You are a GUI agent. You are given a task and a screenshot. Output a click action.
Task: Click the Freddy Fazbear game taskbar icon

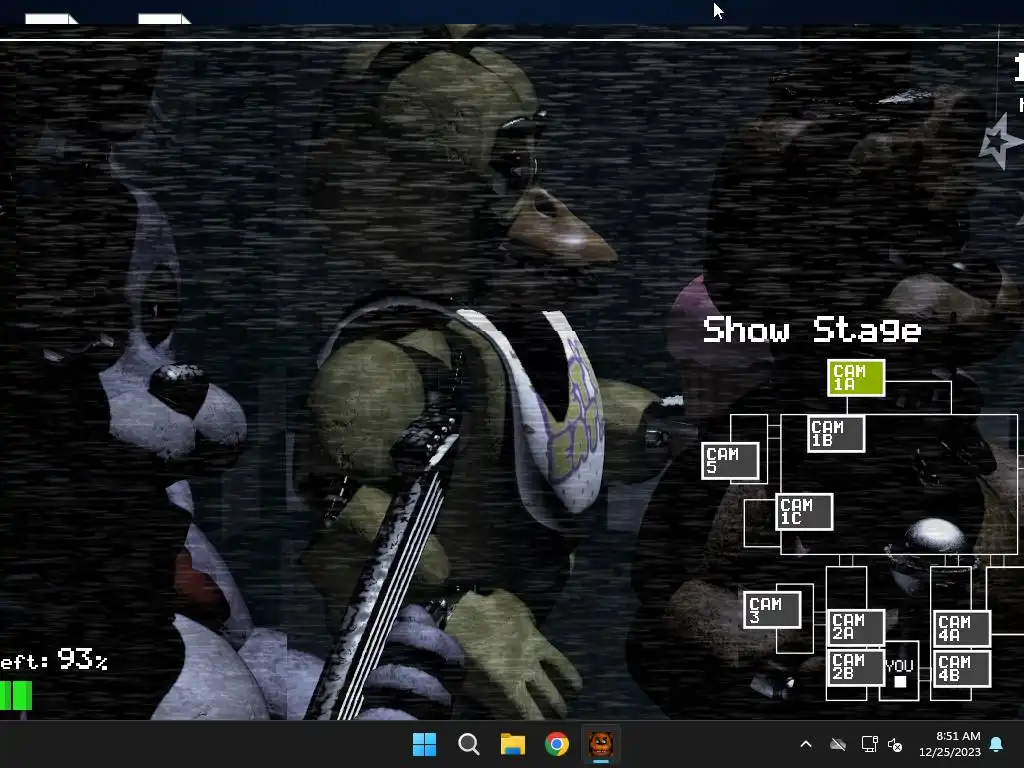[x=601, y=744]
